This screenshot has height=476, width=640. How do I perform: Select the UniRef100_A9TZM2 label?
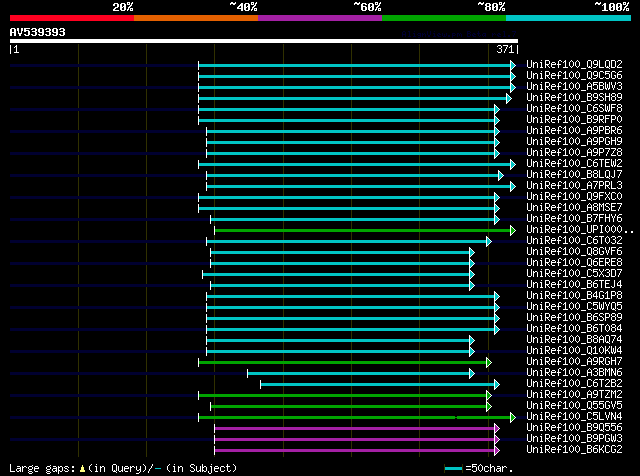(574, 395)
